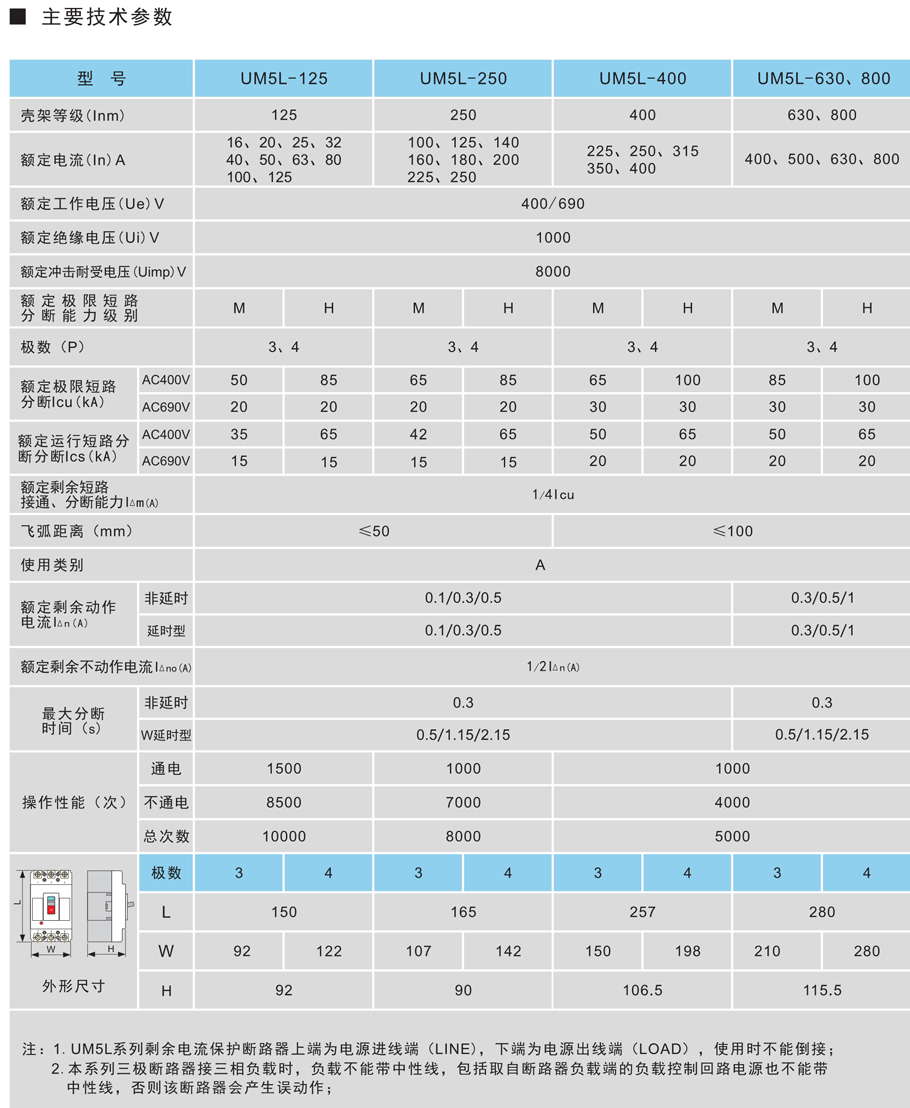Viewport: 910px width, 1108px height.
Task: Select the UM5L-125 column header
Action: point(283,78)
